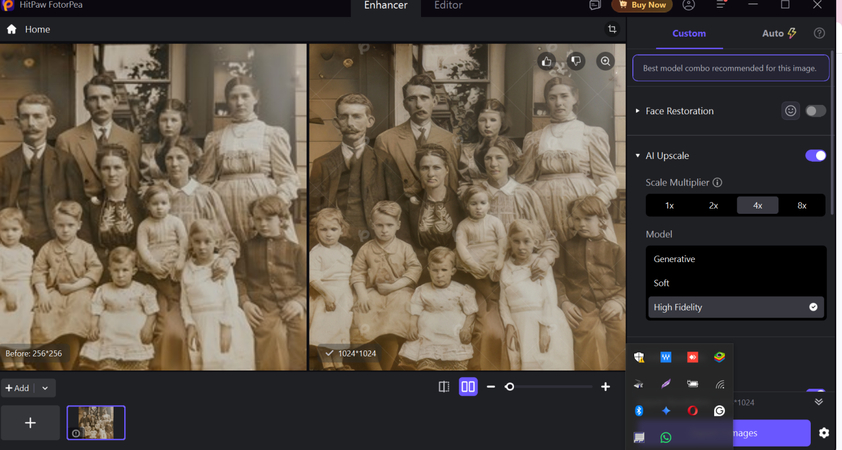Click the zoom slider handle
The height and width of the screenshot is (450, 842).
(x=510, y=387)
